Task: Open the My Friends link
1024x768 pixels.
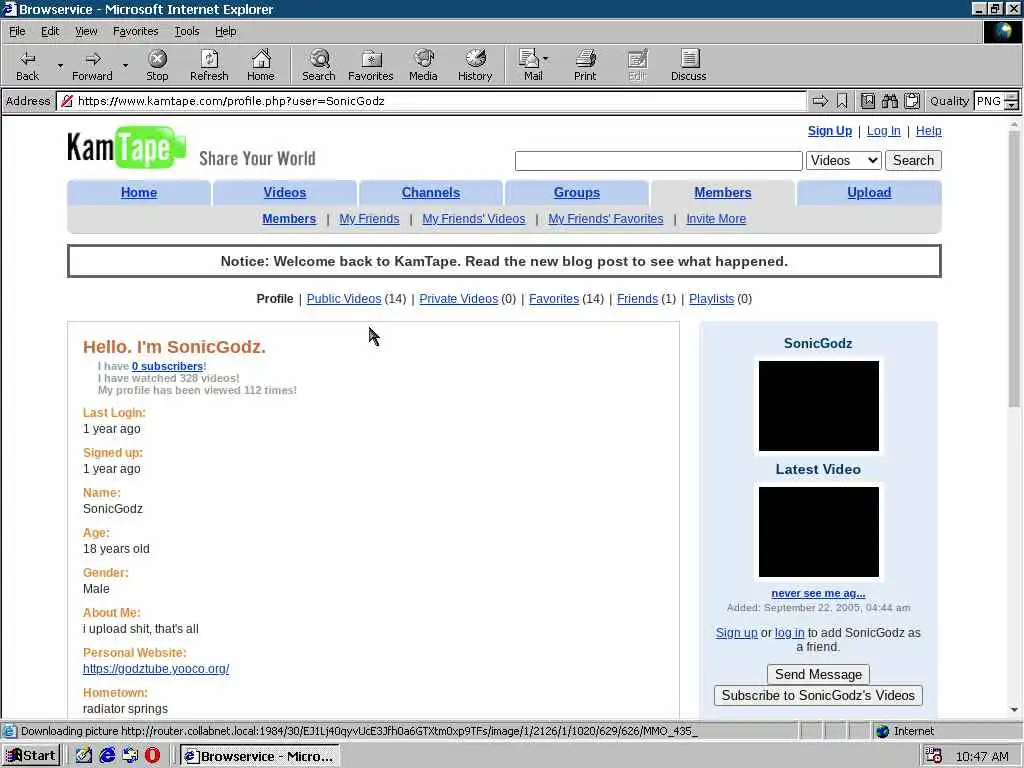Action: [369, 219]
